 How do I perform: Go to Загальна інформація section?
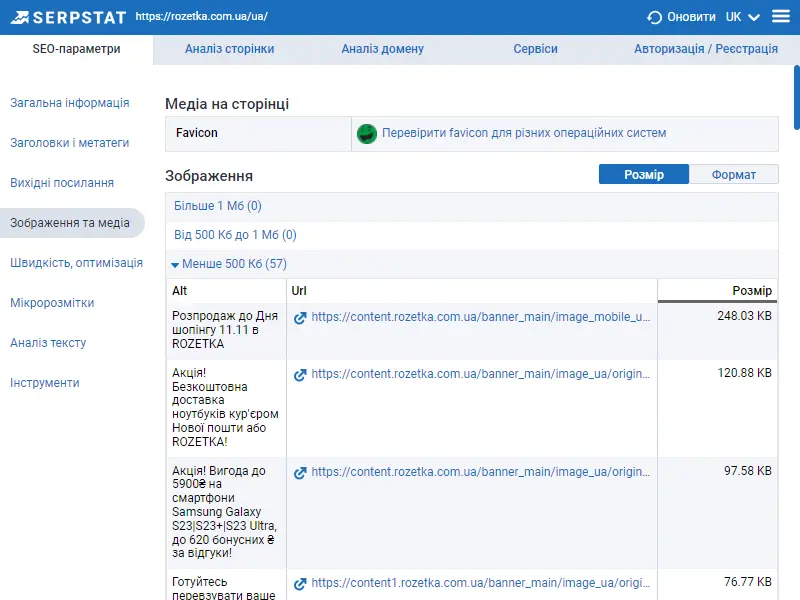70,103
